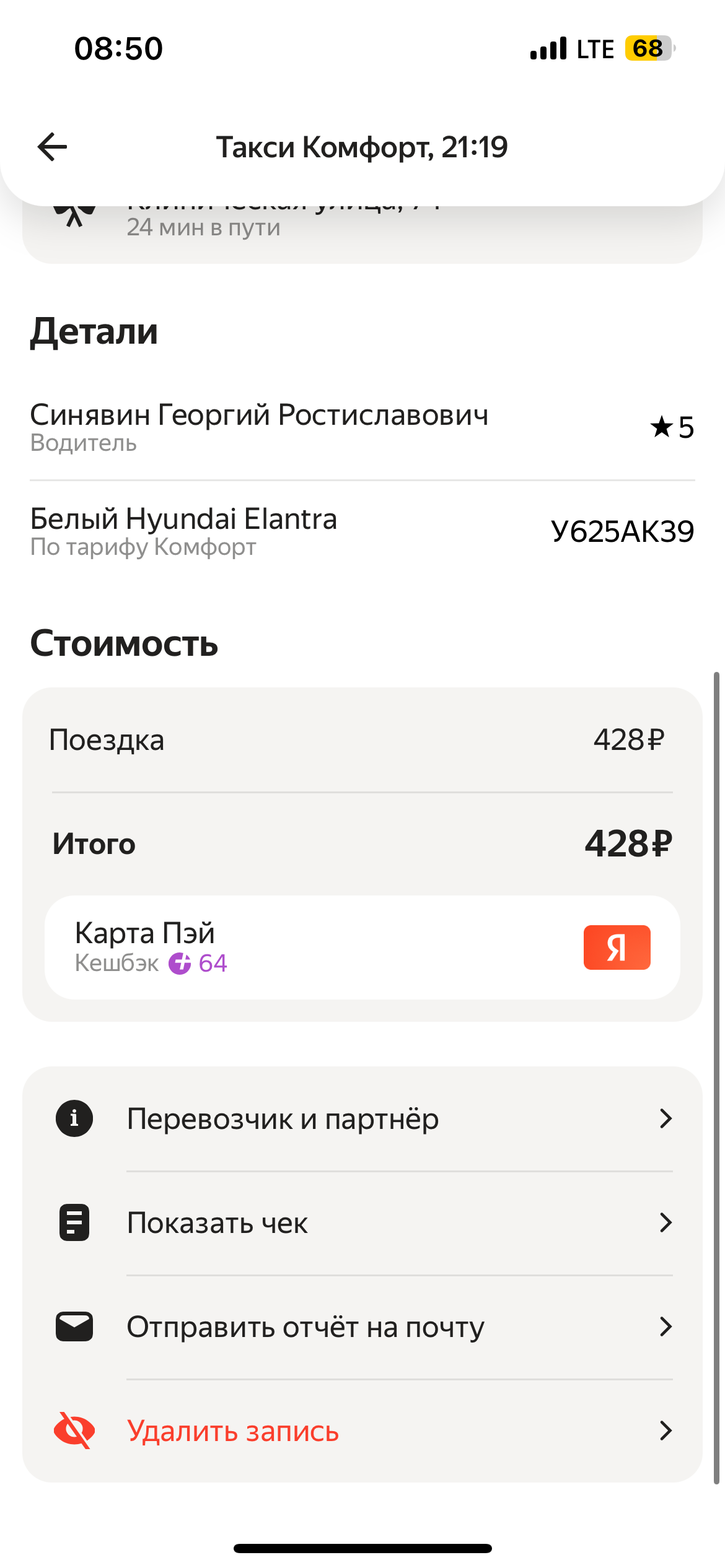Select the Показать чек menu row
725x1568 pixels.
(362, 1222)
